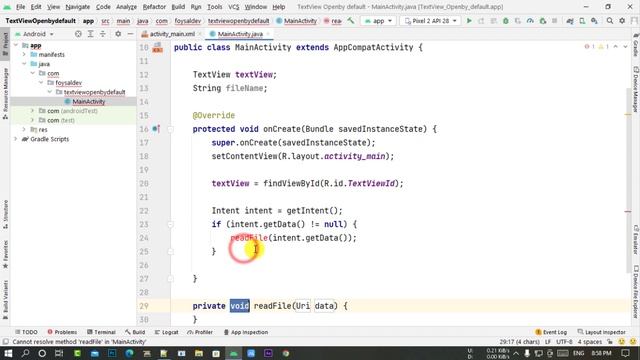Image resolution: width=640 pixels, height=360 pixels.
Task: Click the override gutter icon on line 16
Action: click(156, 129)
